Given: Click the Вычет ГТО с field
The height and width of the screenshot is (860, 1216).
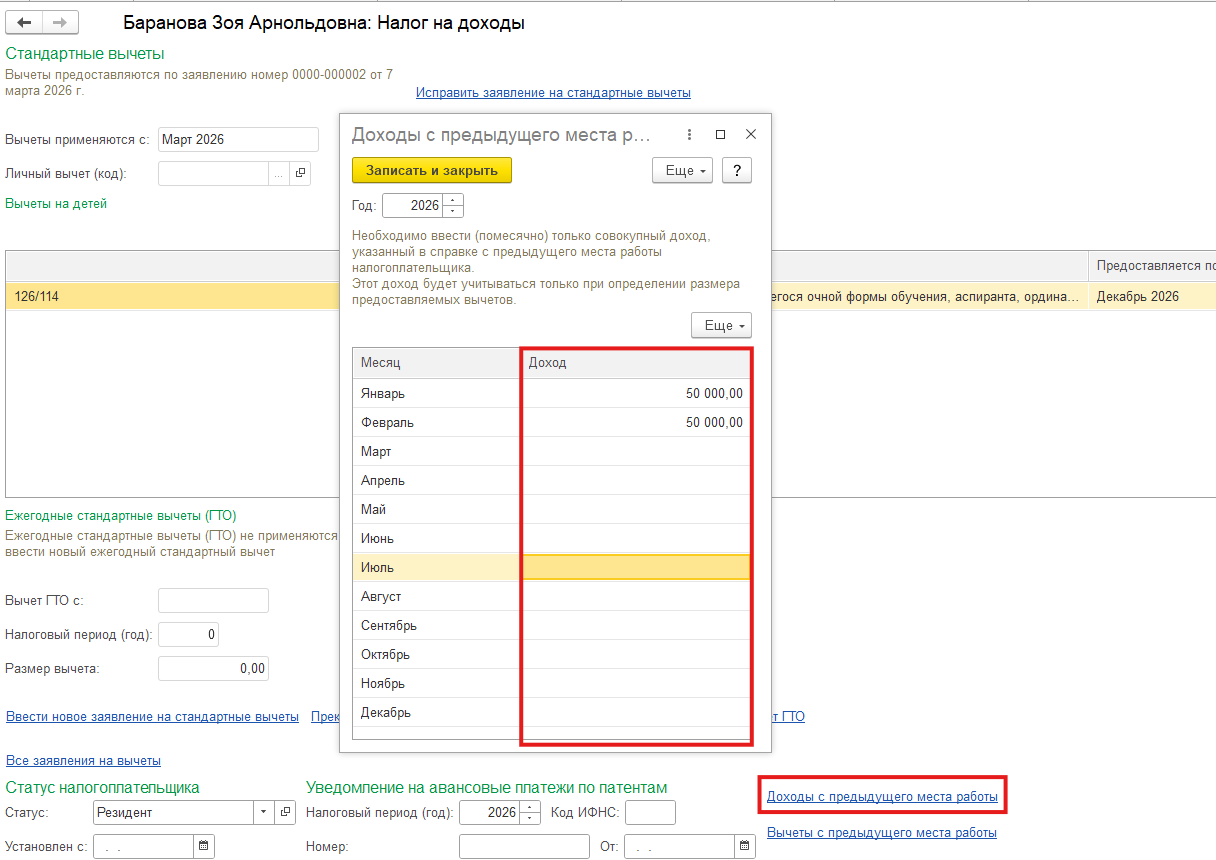Looking at the screenshot, I should 213,600.
